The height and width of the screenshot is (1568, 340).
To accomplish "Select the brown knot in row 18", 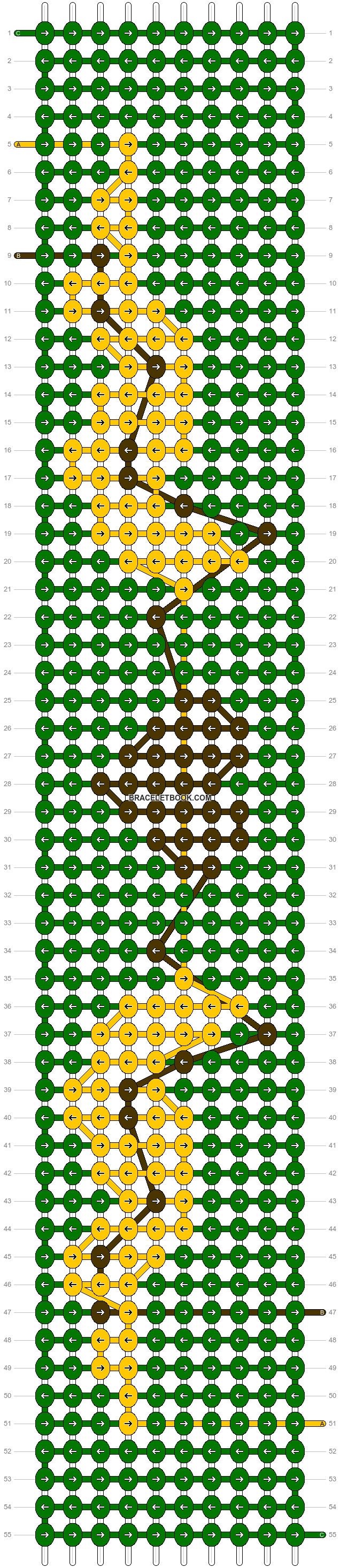I will [x=184, y=506].
